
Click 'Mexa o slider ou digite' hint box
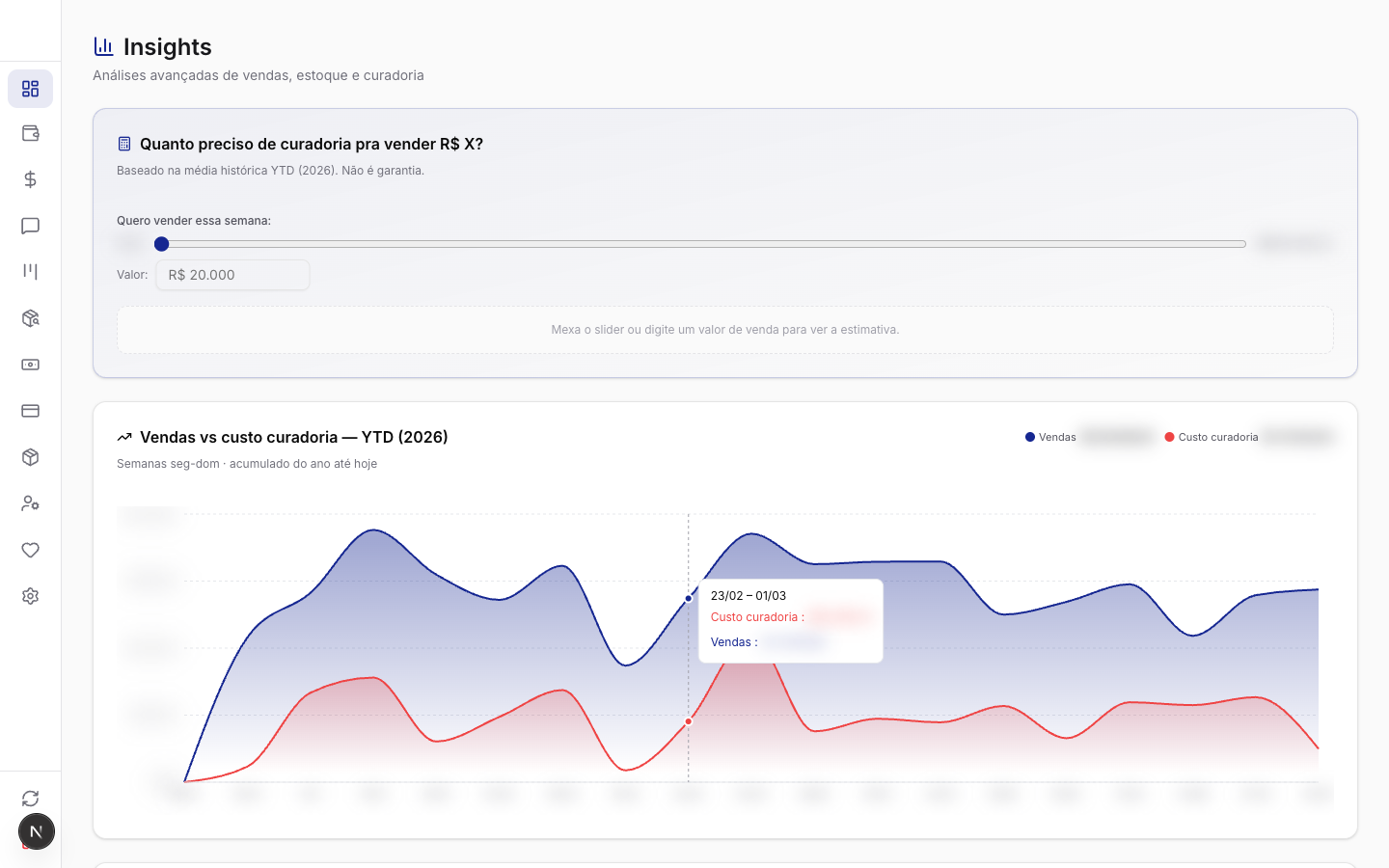725,330
